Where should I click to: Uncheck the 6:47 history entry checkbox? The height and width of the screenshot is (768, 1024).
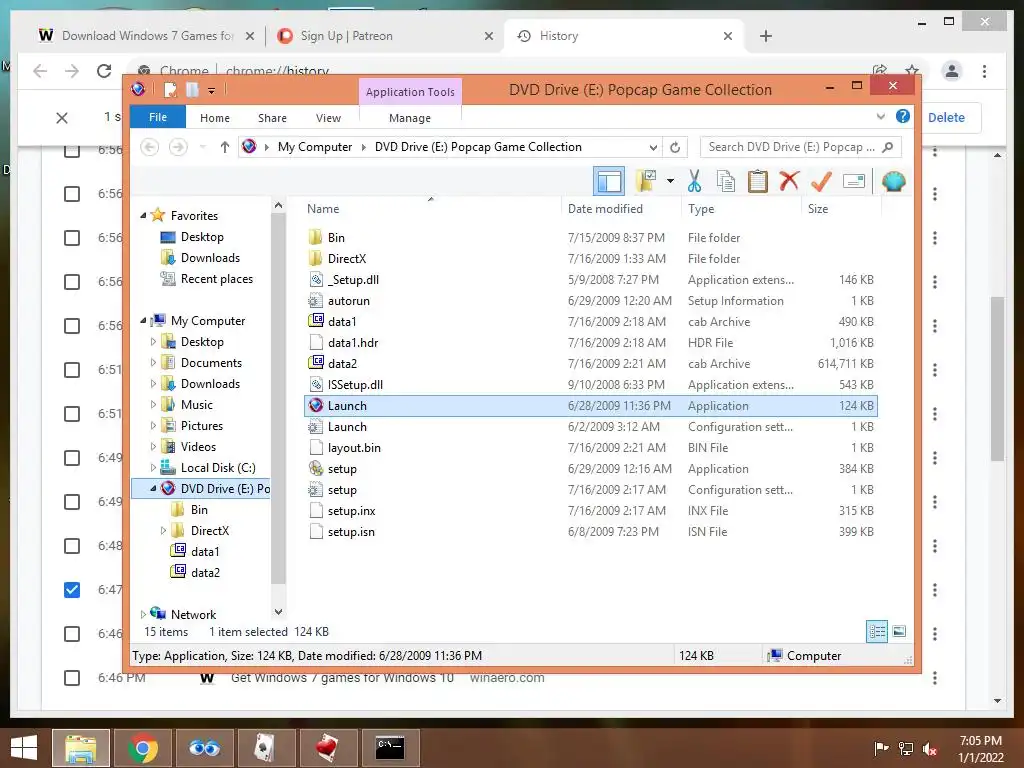[x=72, y=590]
